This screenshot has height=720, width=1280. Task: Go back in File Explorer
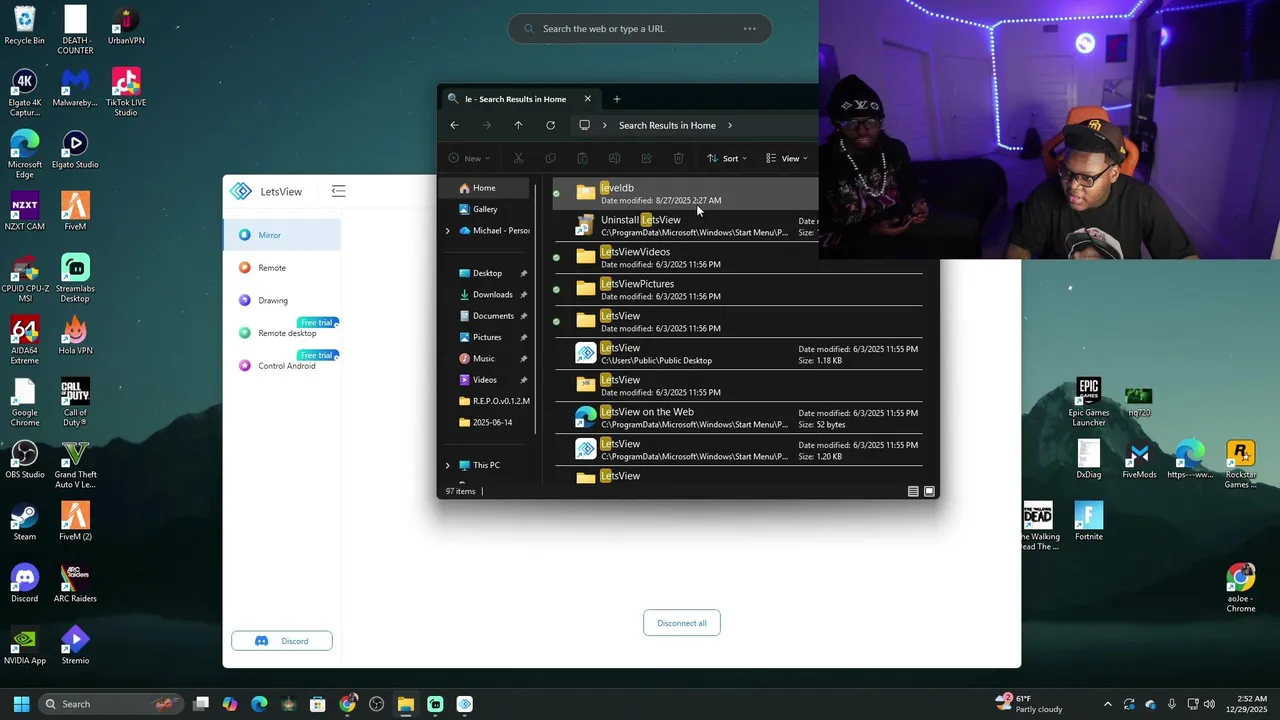click(x=454, y=125)
